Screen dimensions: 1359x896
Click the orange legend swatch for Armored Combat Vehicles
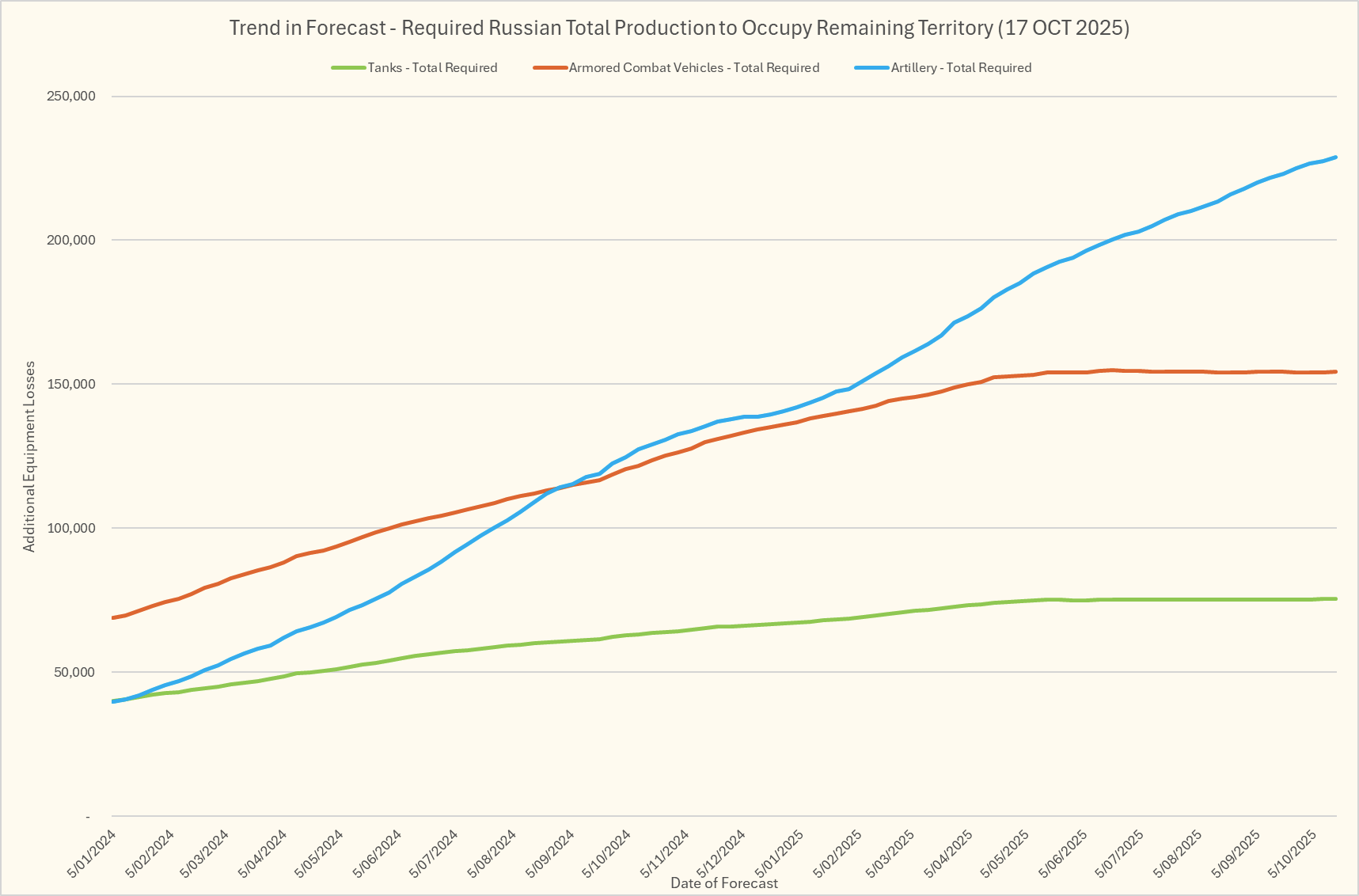550,68
